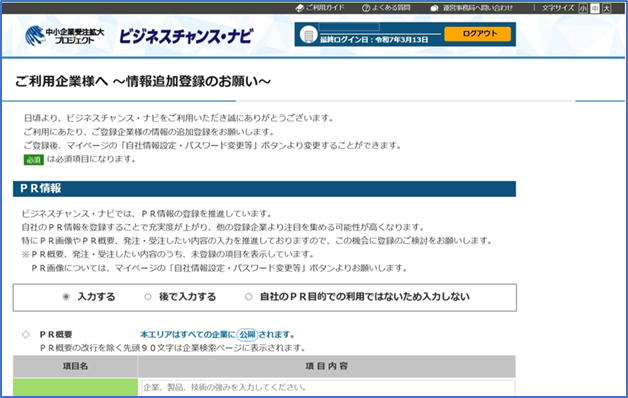Viewport: 628px width, 398px height.
Task: Click the page heading ご利用企業様へ
Action: click(143, 81)
